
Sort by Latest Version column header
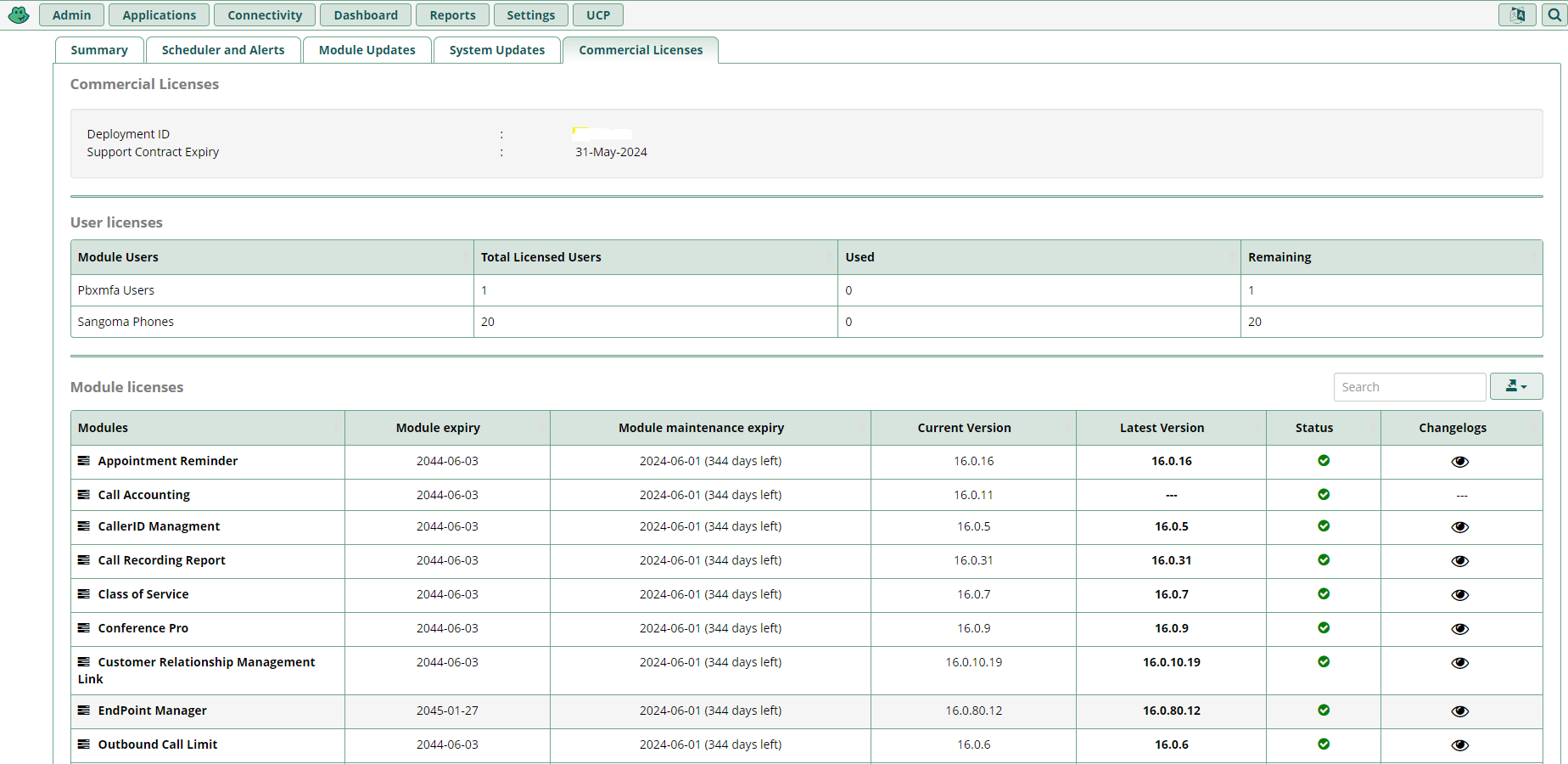pos(1171,428)
